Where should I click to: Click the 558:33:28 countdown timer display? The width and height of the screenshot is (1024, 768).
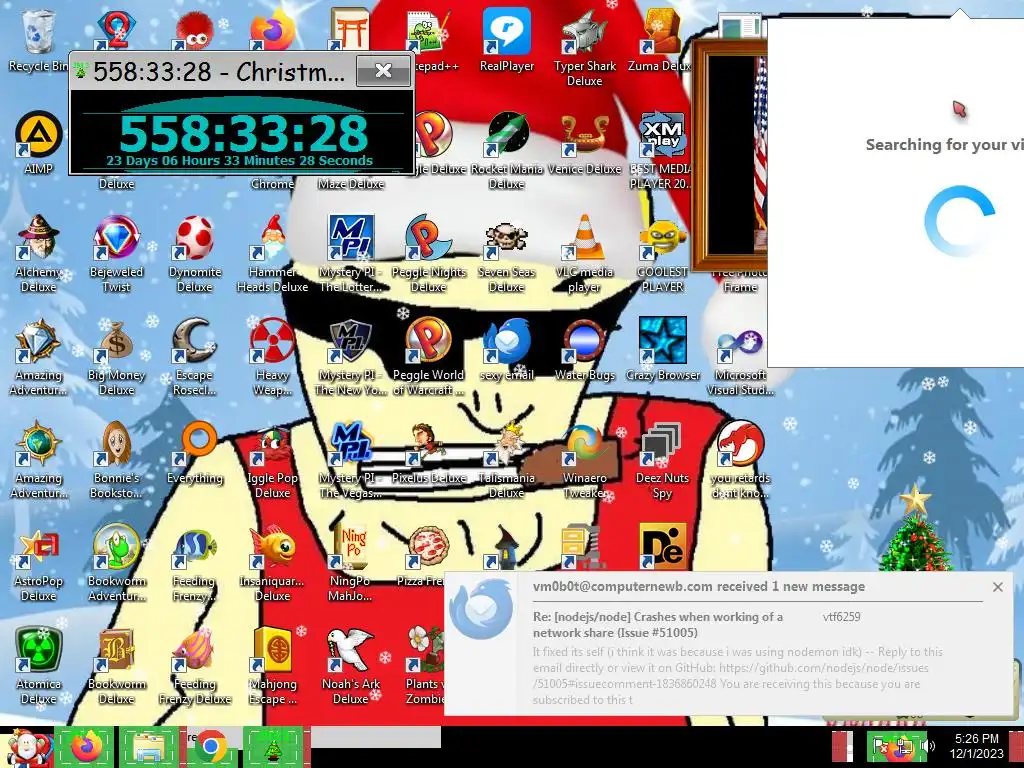pos(242,133)
